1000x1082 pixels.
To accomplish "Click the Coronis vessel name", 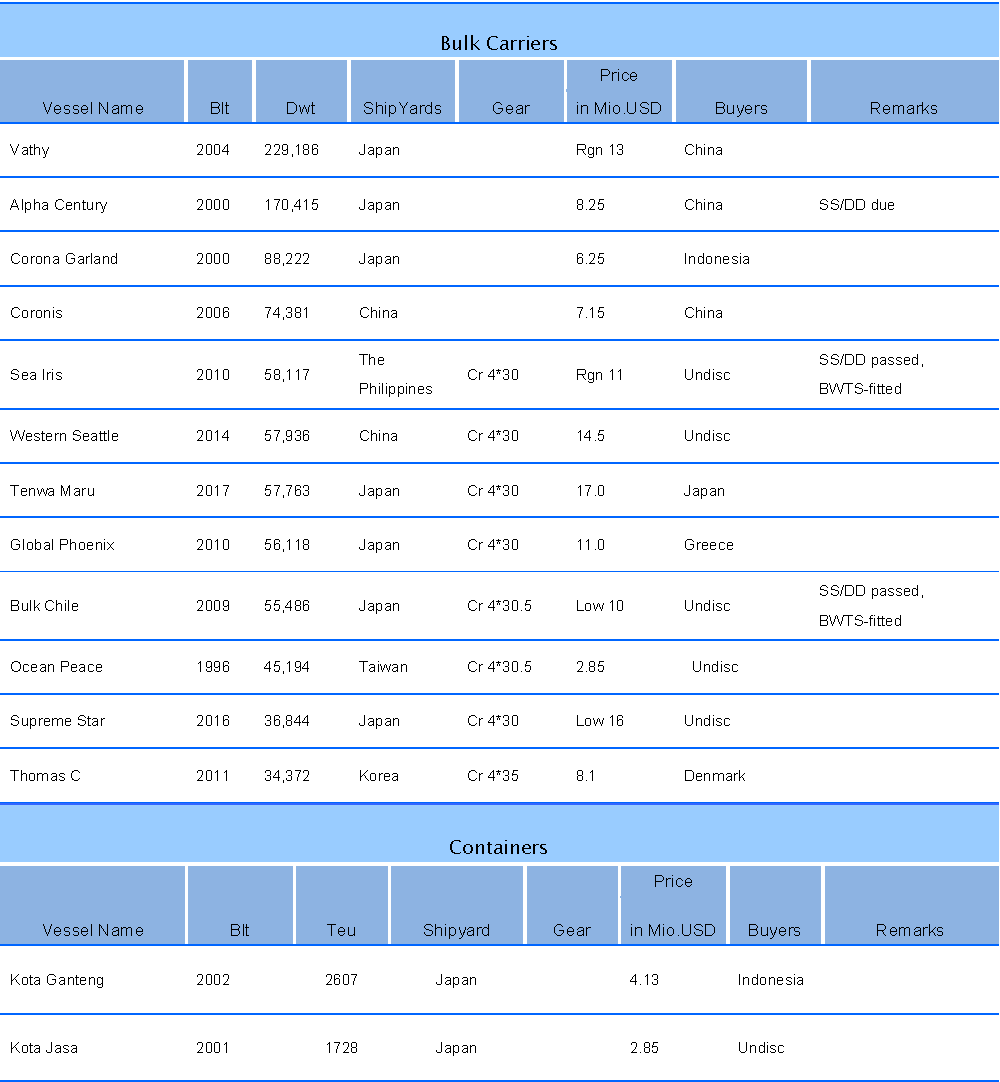I will coord(37,313).
